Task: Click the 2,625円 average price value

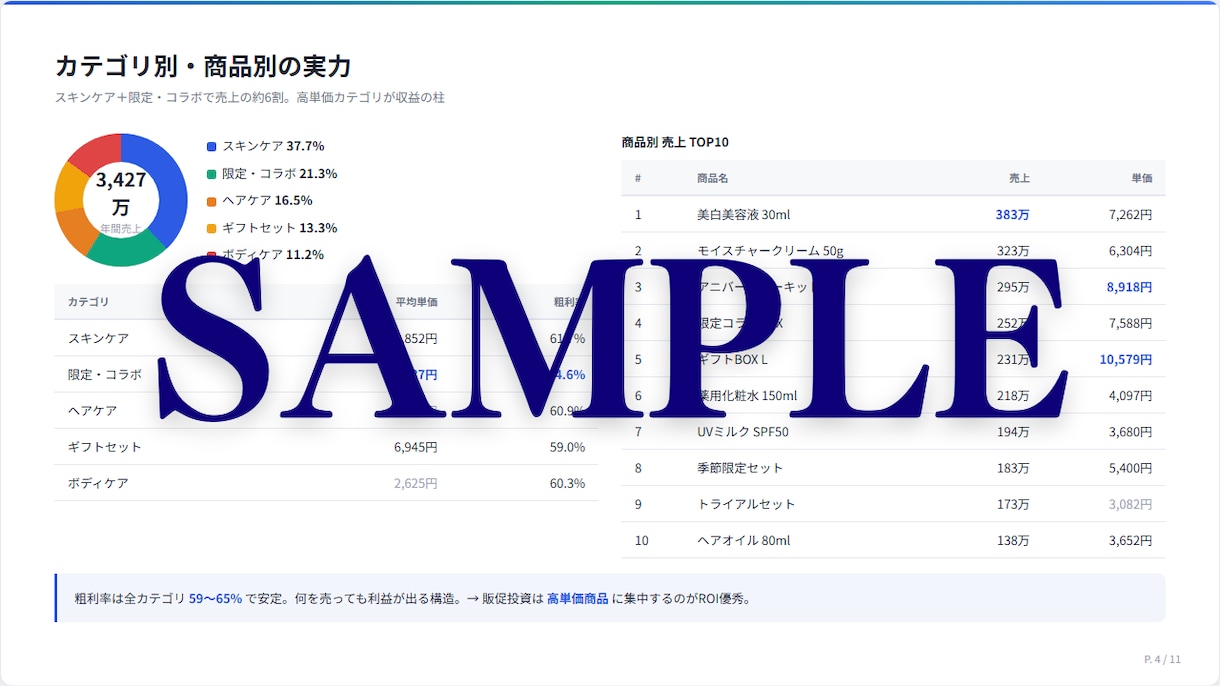Action: [x=416, y=483]
